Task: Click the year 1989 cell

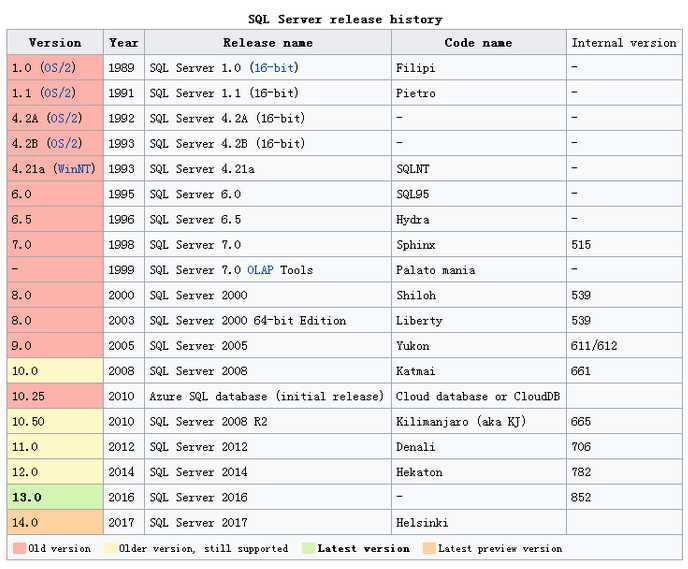Action: [x=124, y=68]
